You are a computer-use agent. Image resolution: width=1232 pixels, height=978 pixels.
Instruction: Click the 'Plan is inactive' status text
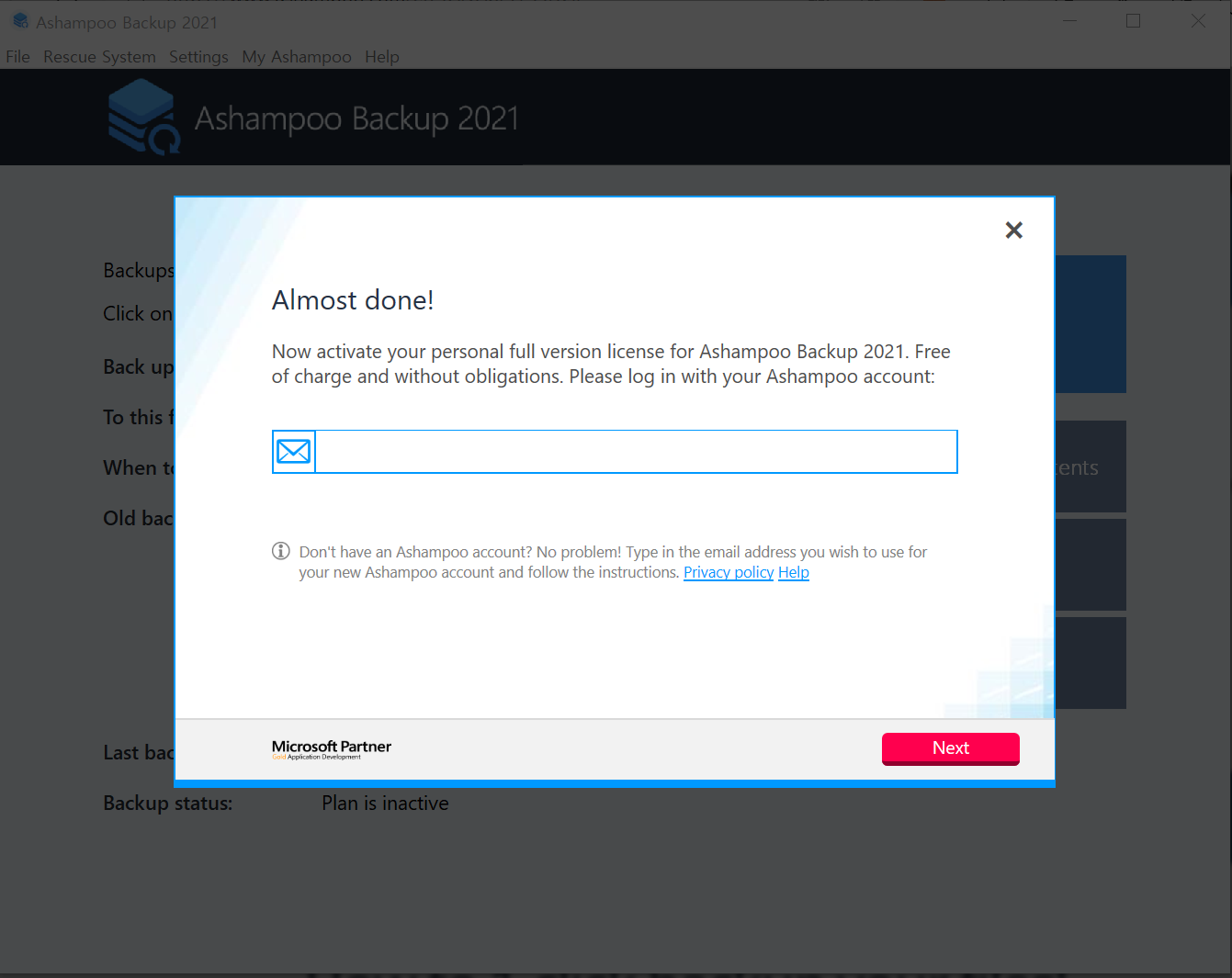(385, 804)
